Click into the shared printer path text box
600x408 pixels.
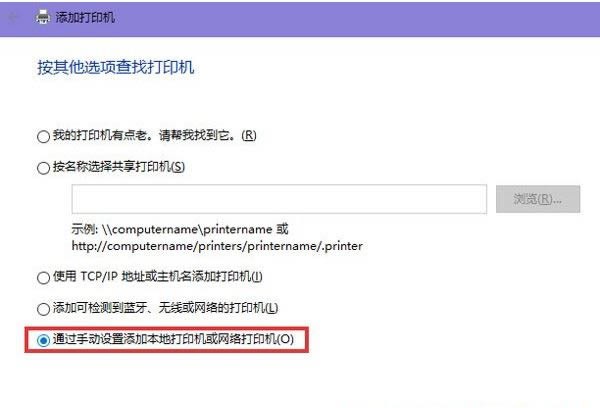tap(279, 199)
